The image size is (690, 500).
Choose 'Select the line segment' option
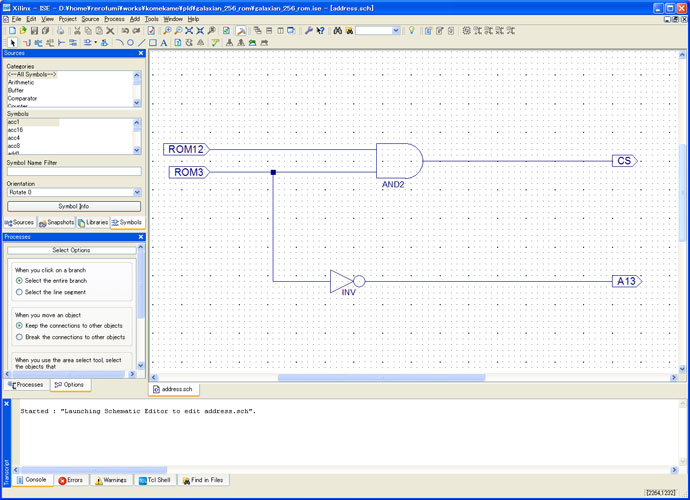point(51,292)
